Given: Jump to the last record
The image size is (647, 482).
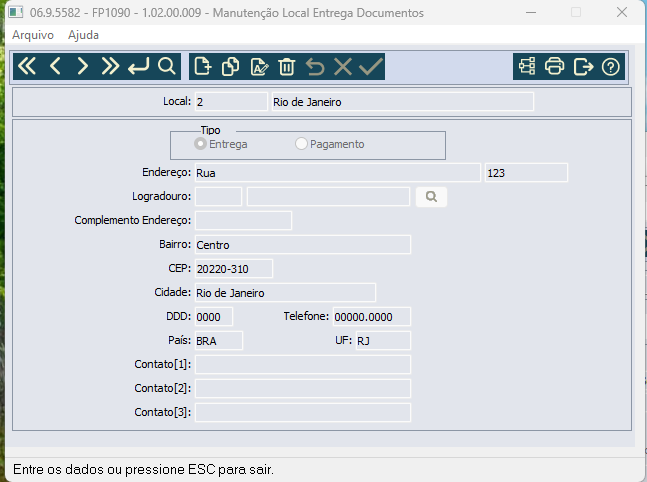Looking at the screenshot, I should (110, 66).
